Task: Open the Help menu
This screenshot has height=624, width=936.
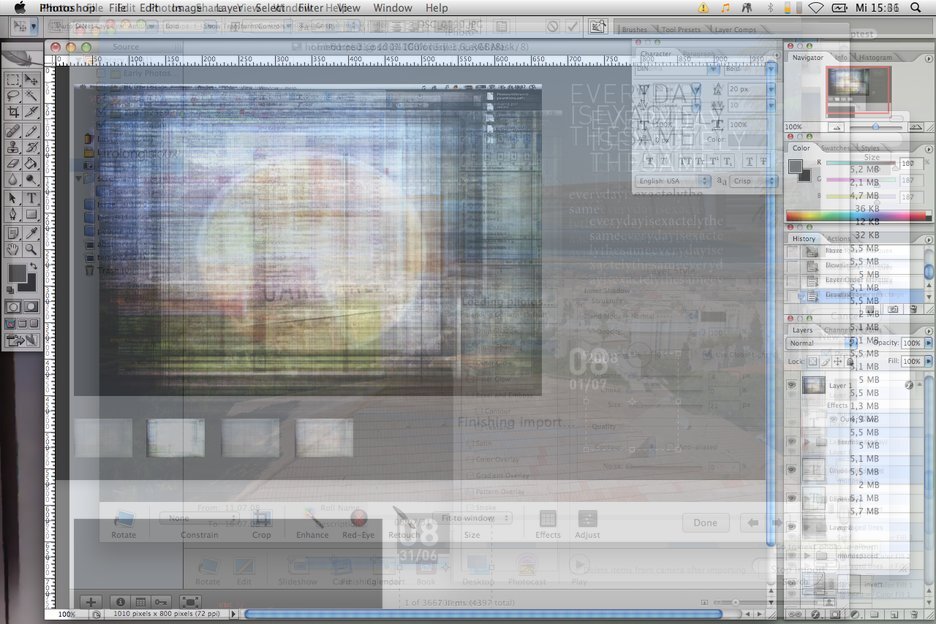Action: click(436, 8)
